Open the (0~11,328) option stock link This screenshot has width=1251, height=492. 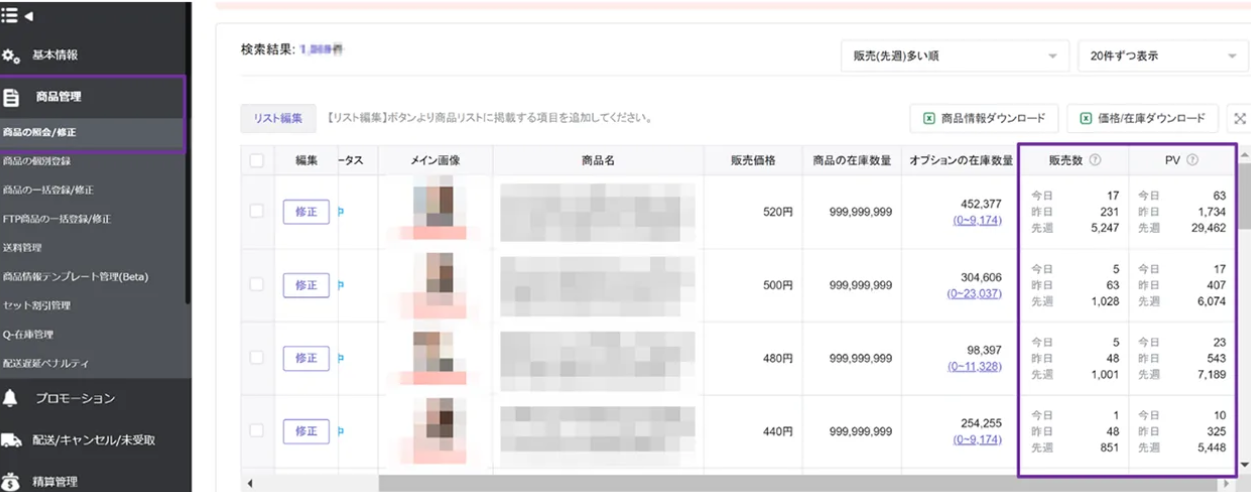point(974,366)
